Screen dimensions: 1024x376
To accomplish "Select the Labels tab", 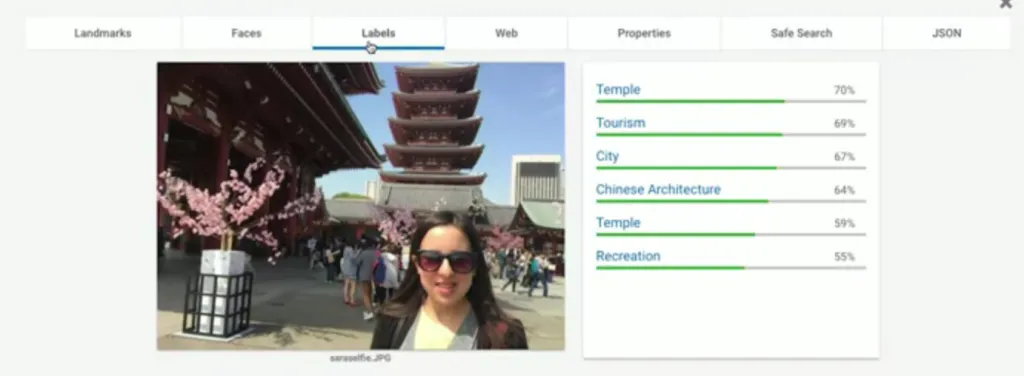I will click(x=378, y=33).
